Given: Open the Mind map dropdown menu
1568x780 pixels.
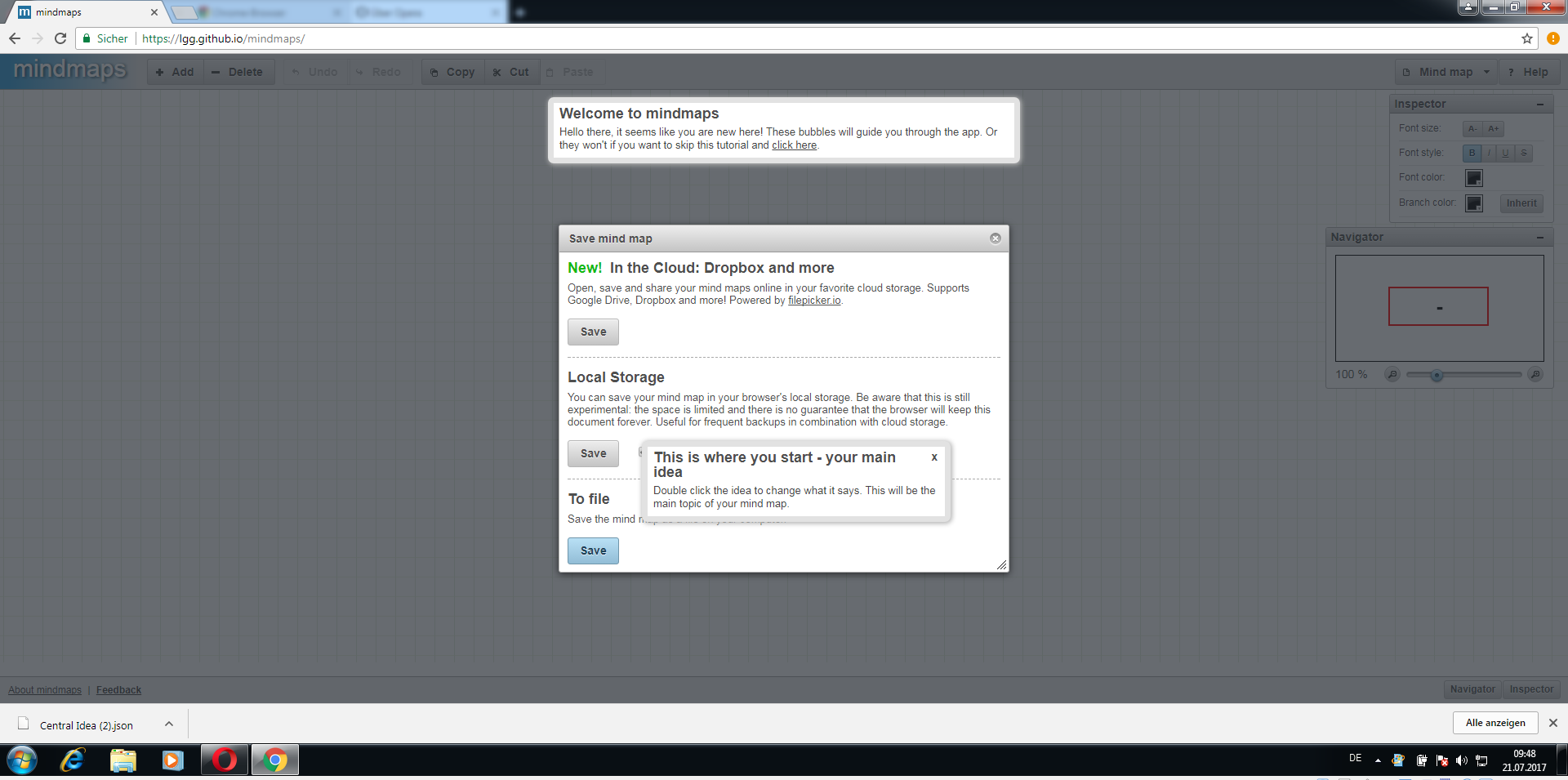Looking at the screenshot, I should 1445,72.
